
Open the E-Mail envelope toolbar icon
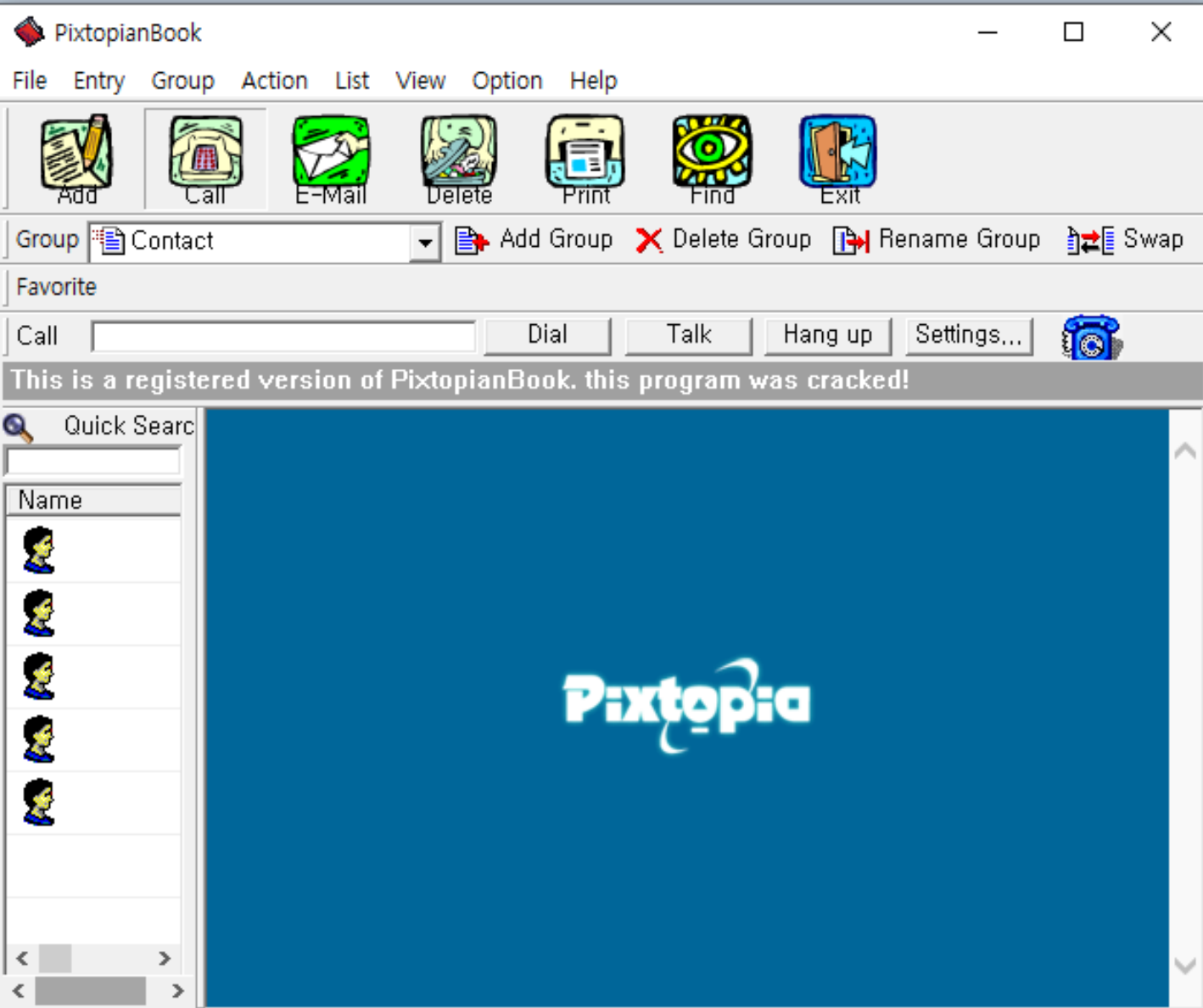[x=331, y=159]
